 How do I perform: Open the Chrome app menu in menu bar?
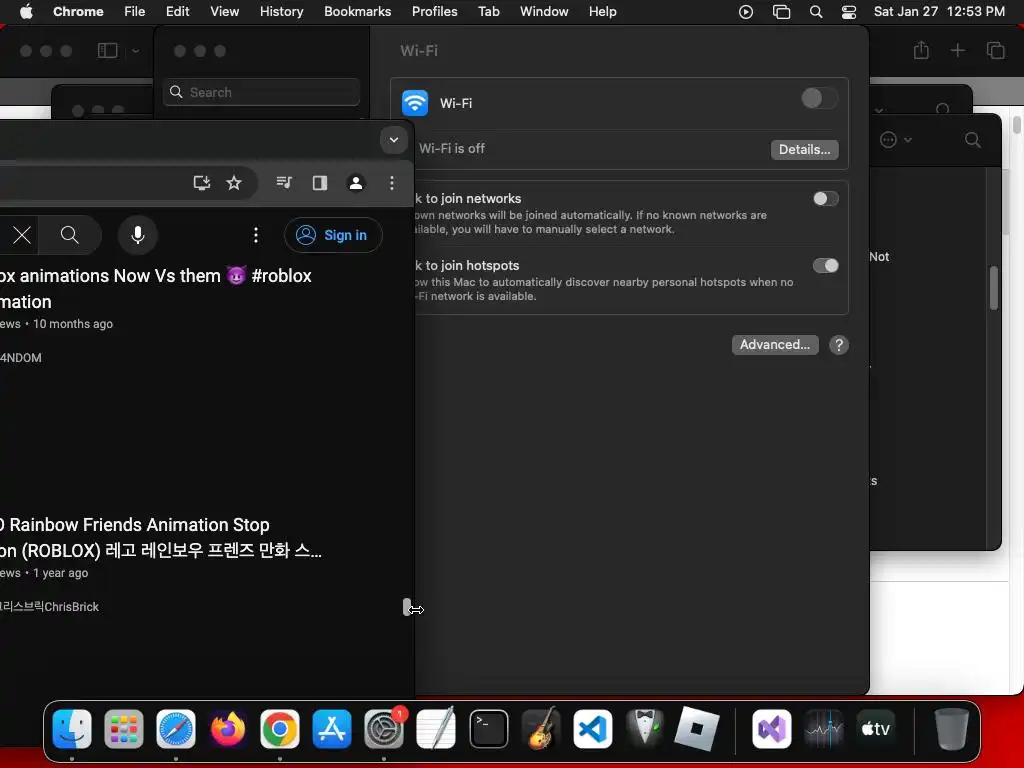(78, 11)
